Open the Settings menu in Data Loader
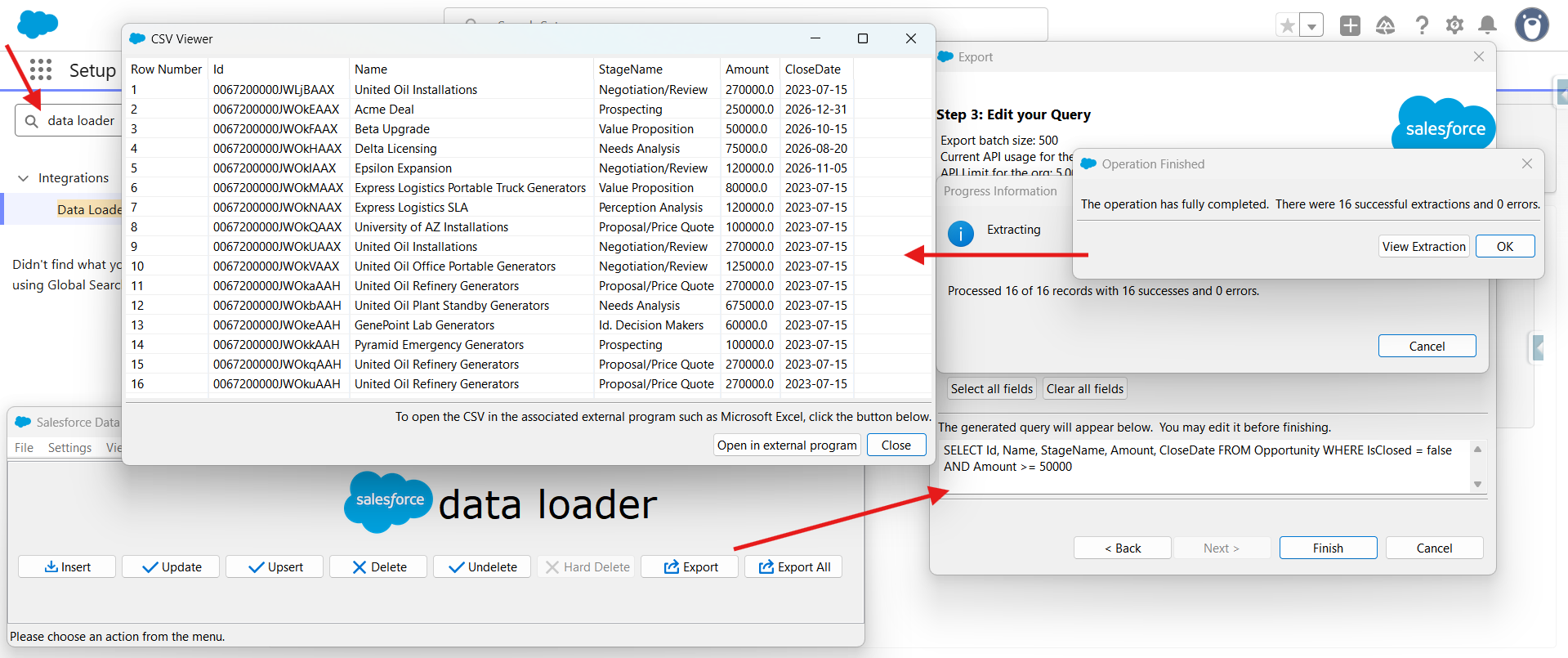Image resolution: width=1568 pixels, height=658 pixels. point(69,448)
